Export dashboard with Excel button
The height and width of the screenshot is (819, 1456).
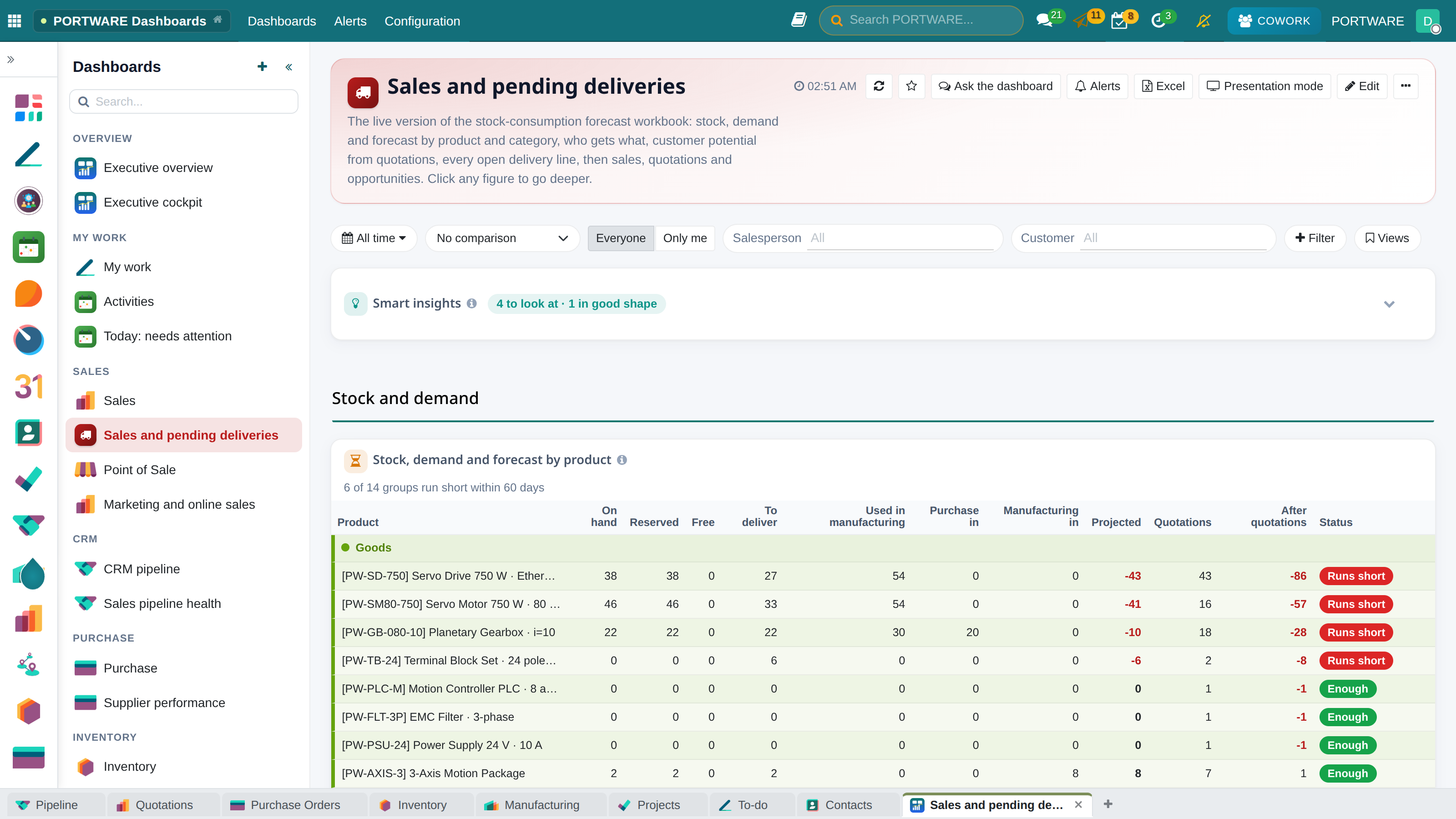[1163, 86]
